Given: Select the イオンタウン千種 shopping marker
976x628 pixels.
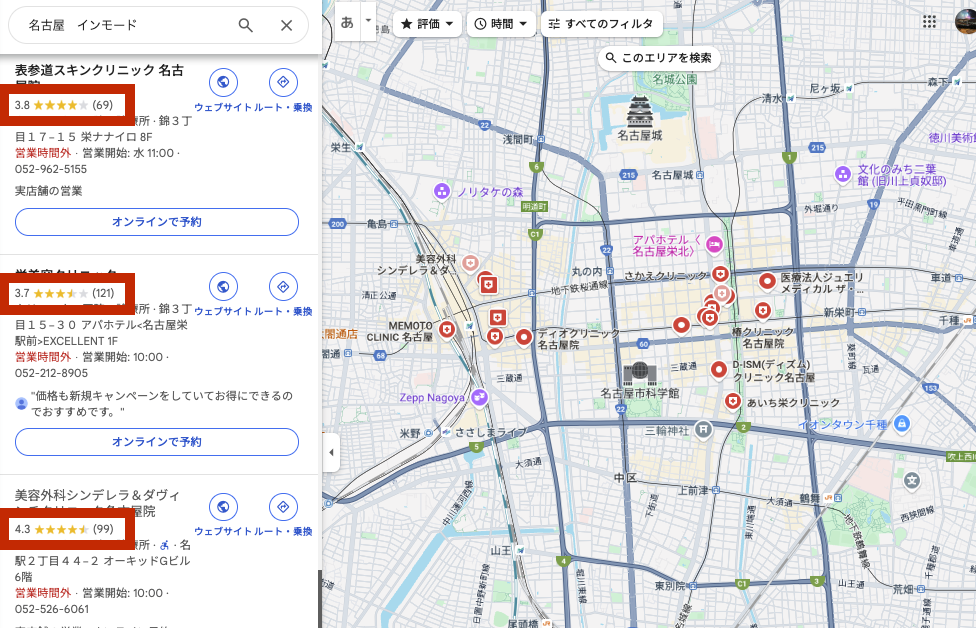Looking at the screenshot, I should [x=901, y=424].
